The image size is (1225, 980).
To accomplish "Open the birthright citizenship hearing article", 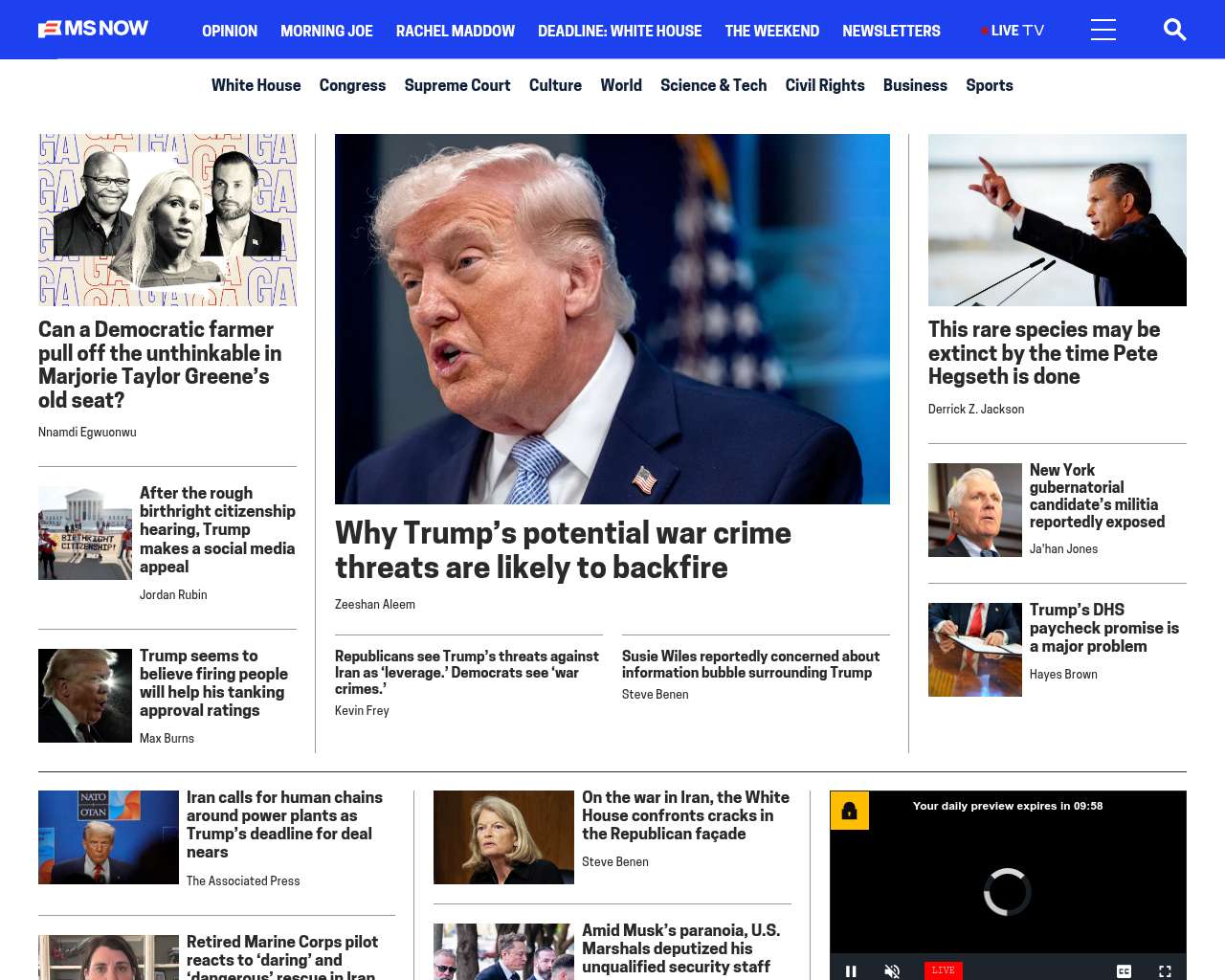I will (x=217, y=529).
